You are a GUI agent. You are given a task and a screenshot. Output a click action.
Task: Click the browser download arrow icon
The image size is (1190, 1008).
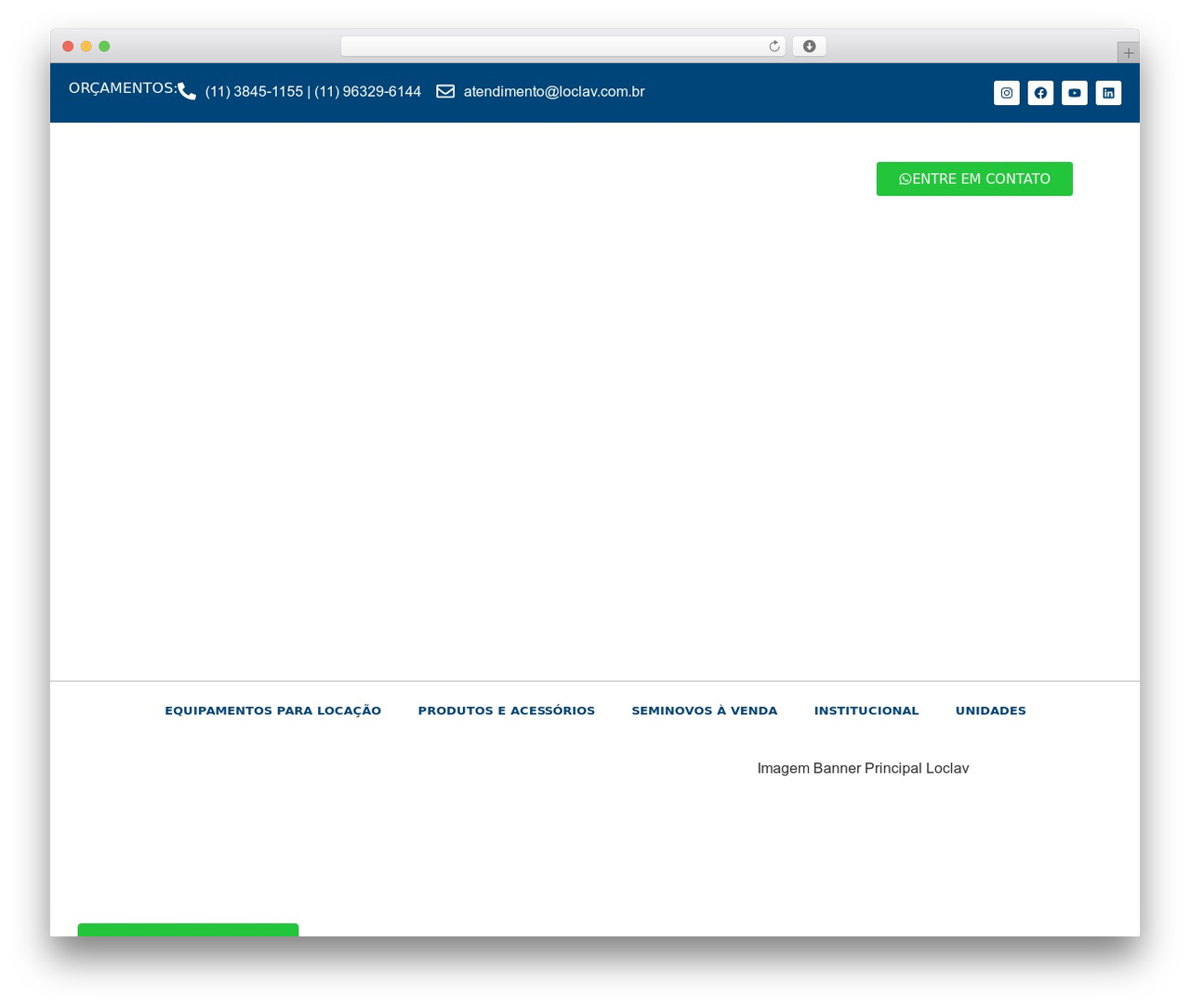[809, 46]
